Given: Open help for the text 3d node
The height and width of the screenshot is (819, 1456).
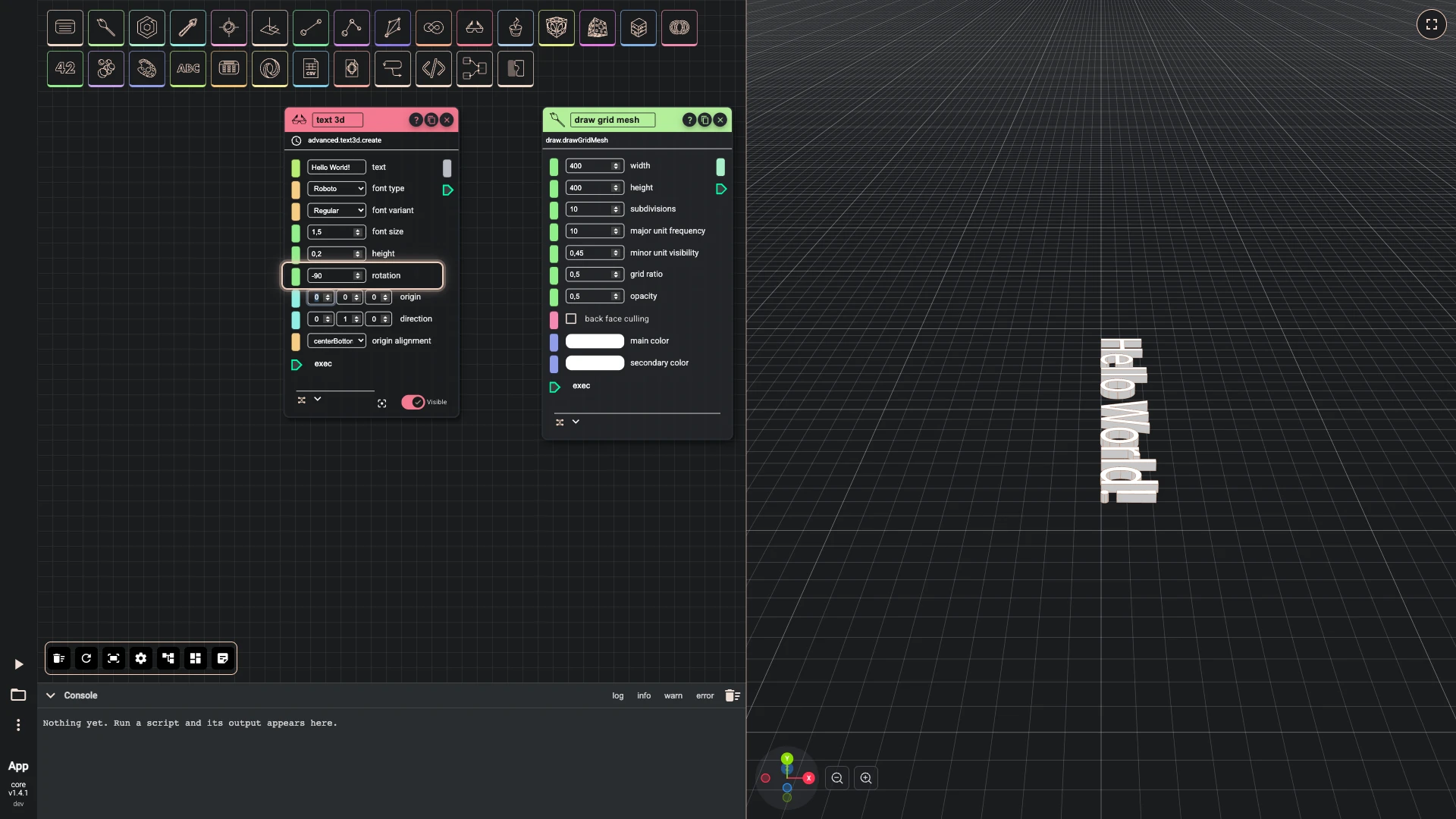Looking at the screenshot, I should [416, 120].
